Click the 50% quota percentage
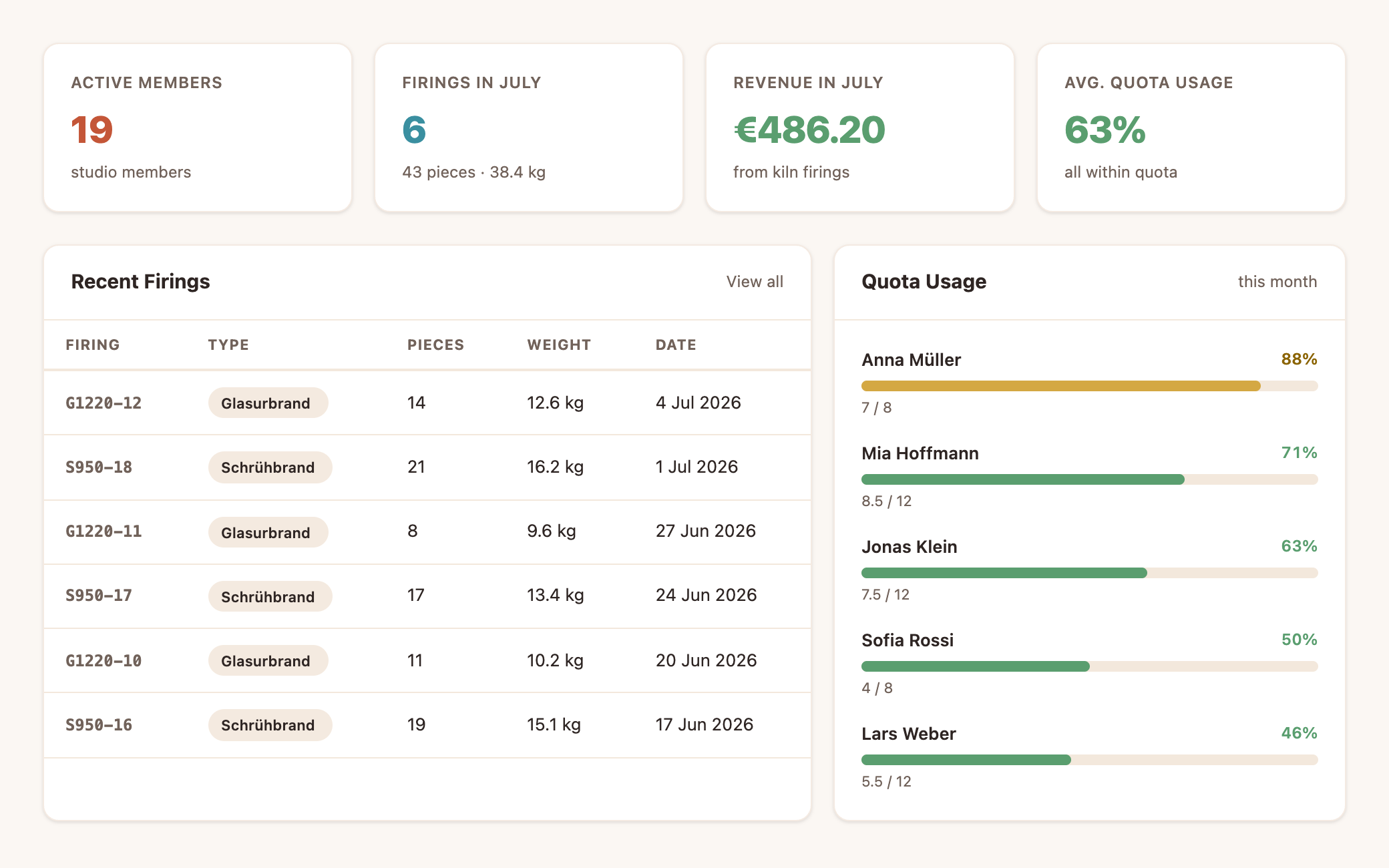 (1299, 640)
